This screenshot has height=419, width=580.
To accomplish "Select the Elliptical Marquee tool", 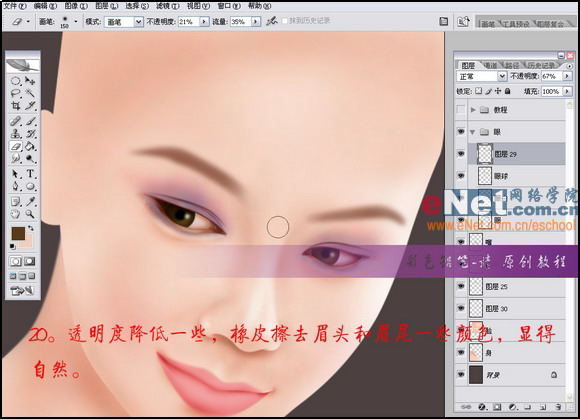I will (16, 81).
